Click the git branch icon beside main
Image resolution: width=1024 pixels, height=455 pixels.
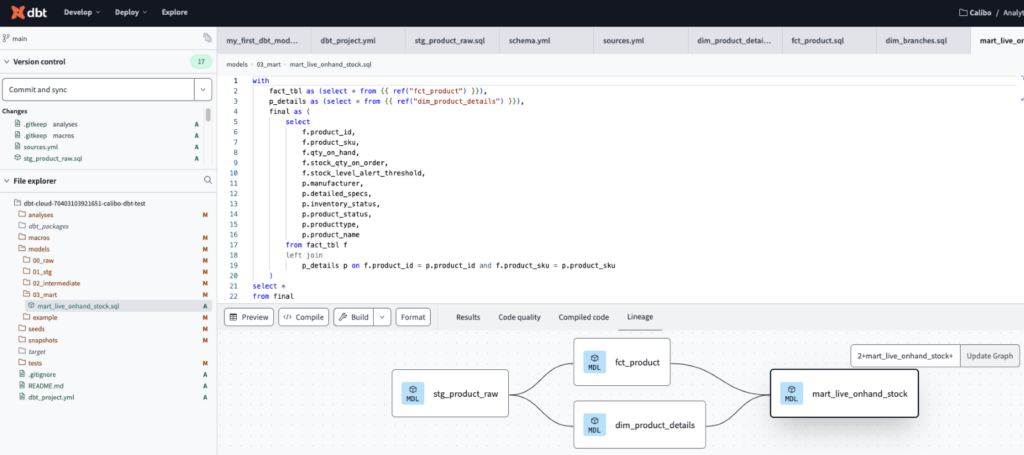point(6,38)
